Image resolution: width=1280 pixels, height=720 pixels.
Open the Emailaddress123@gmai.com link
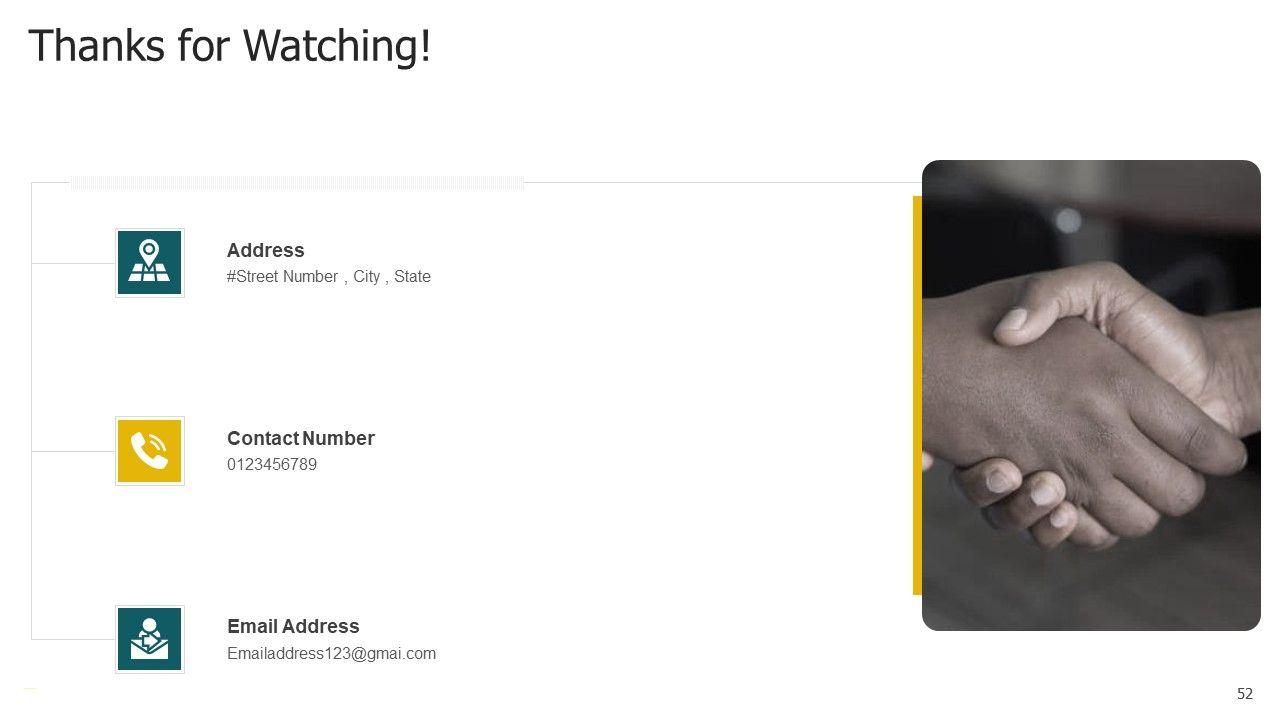pos(332,654)
